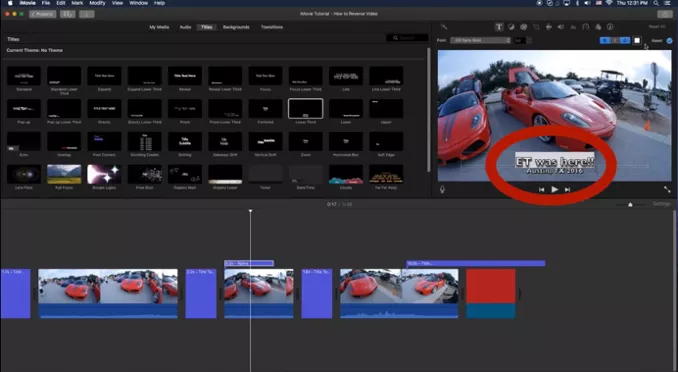The image size is (678, 372).
Task: Select the Boogie Lights title thumbnail
Action: (x=104, y=174)
